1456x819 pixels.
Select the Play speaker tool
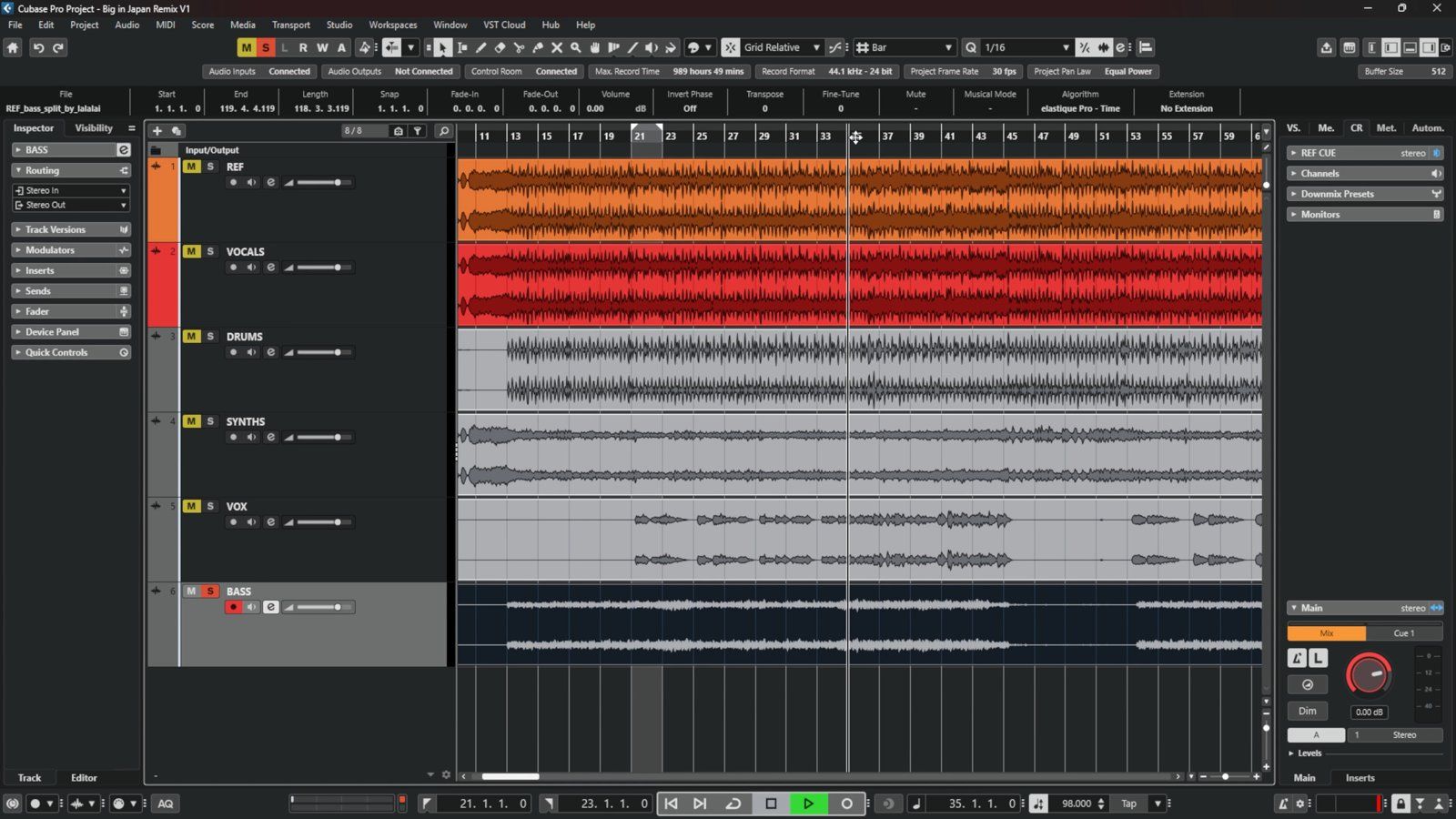tap(652, 47)
